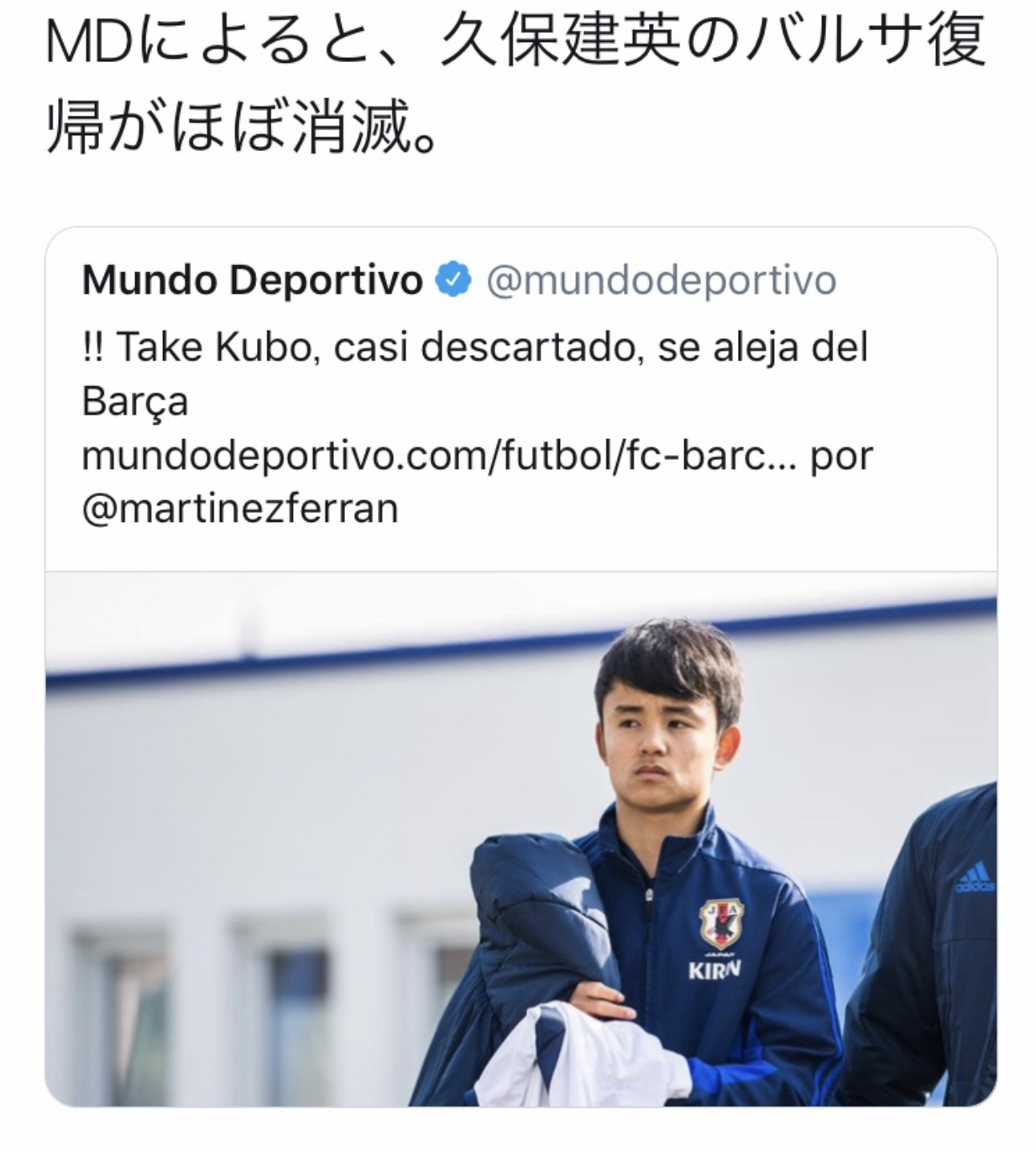Click the Japanese text line '帰がほぼ消滅。'
Viewport: 1036px width, 1154px height.
243,126
